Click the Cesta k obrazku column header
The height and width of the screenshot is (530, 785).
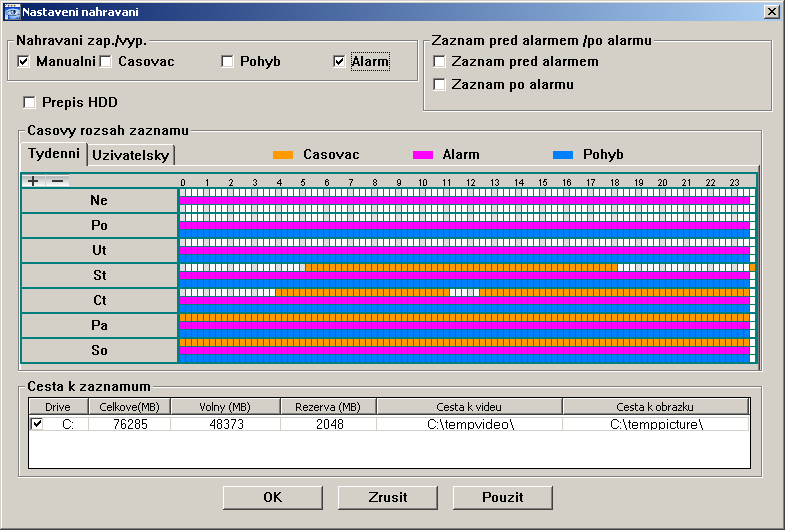click(655, 407)
